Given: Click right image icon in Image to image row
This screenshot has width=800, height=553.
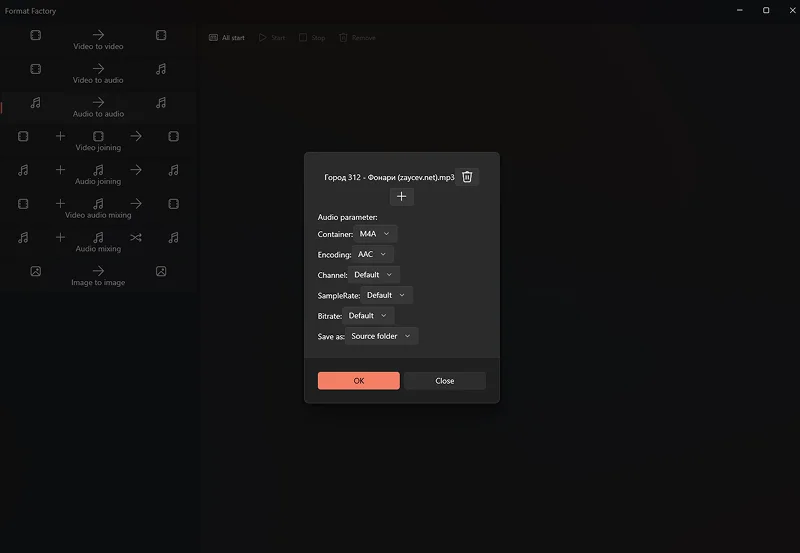Looking at the screenshot, I should (161, 271).
